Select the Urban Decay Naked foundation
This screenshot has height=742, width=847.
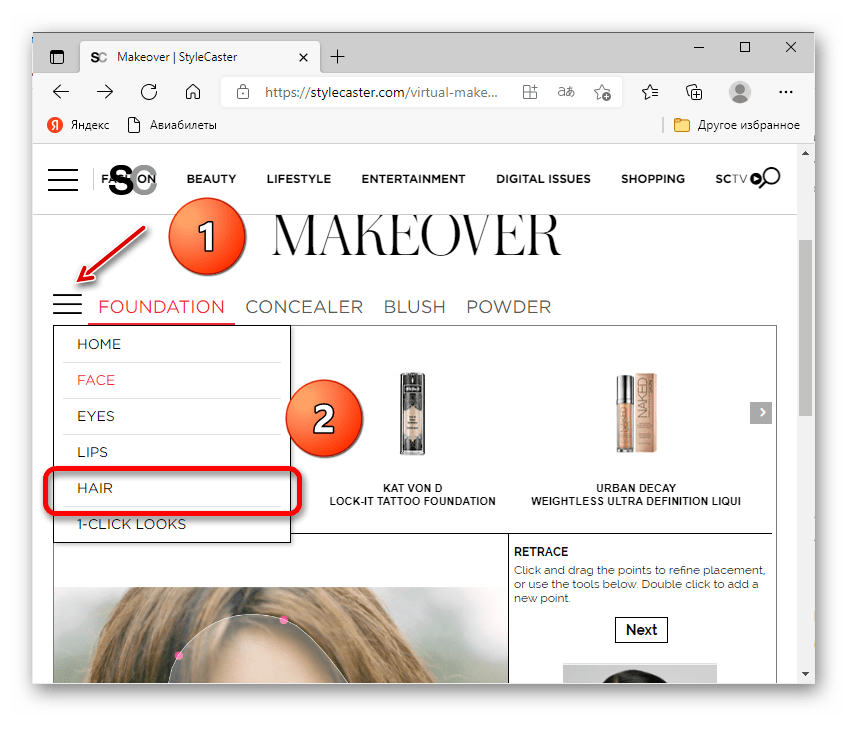tap(636, 413)
